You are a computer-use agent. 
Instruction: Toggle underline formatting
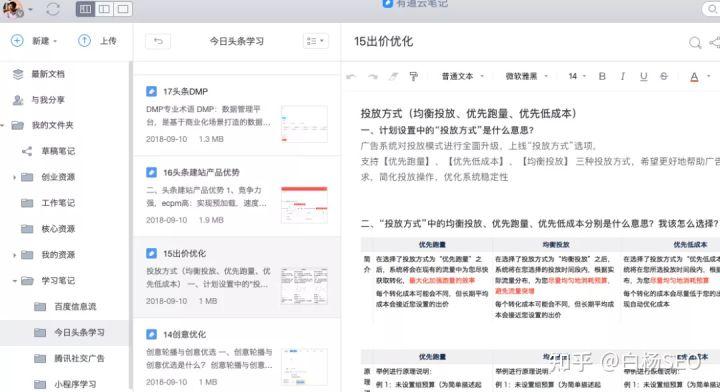point(643,76)
